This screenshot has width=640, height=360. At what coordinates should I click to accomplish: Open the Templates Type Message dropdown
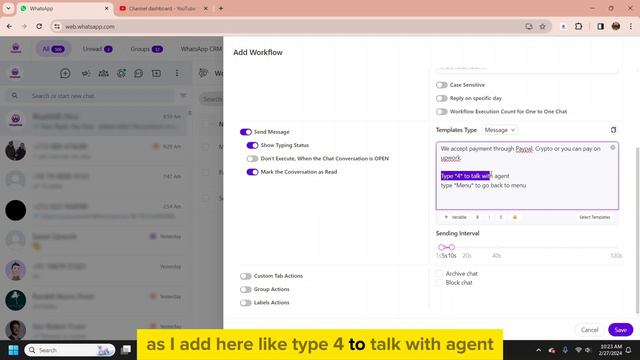pos(500,130)
